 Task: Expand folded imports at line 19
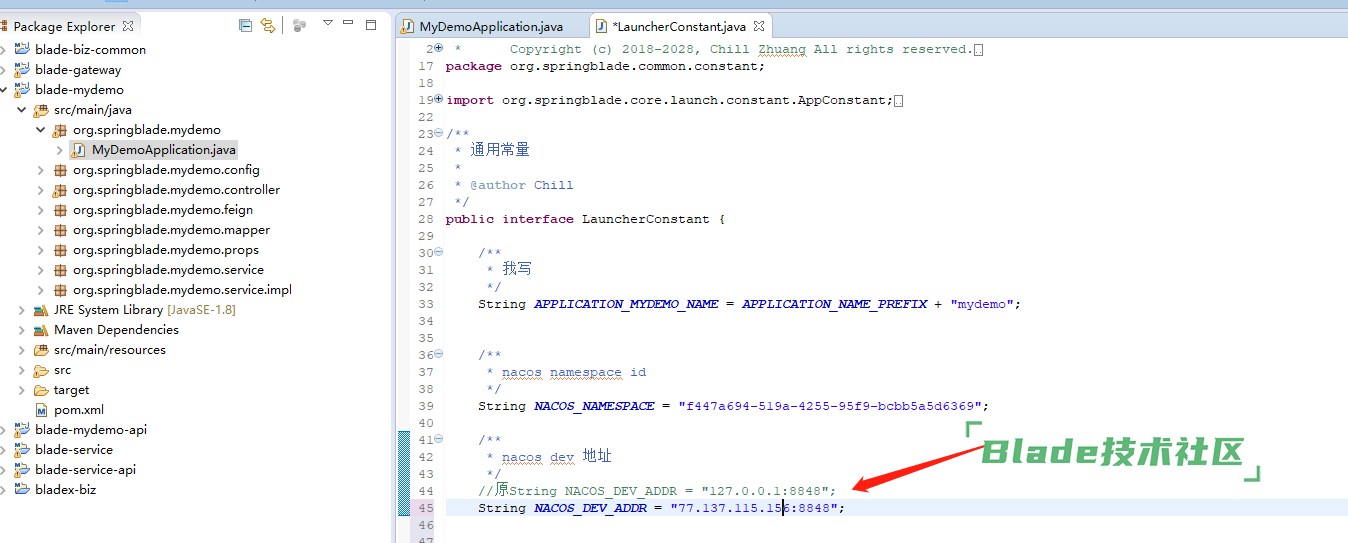pyautogui.click(x=438, y=99)
